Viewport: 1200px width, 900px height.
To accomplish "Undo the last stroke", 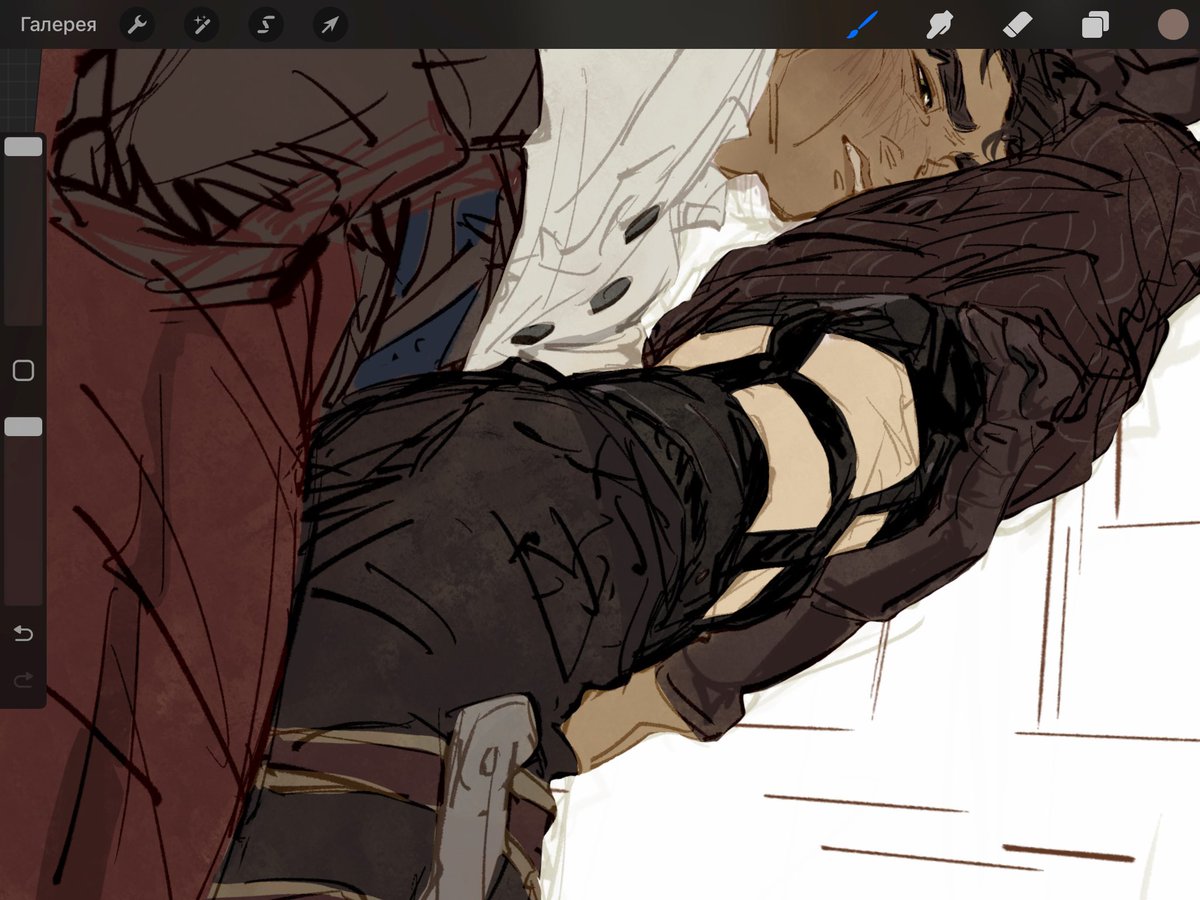I will pyautogui.click(x=23, y=634).
